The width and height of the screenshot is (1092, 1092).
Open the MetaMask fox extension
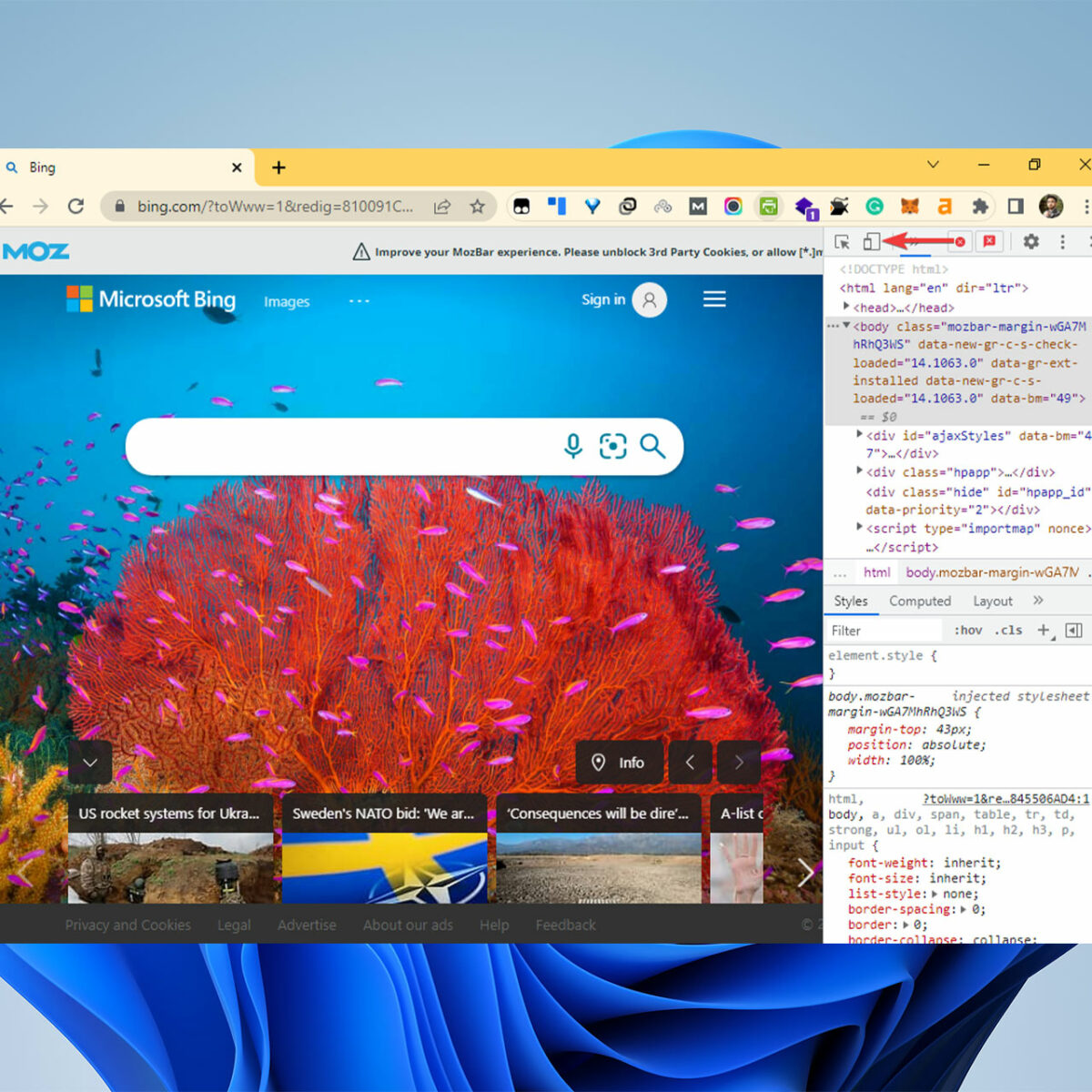click(x=909, y=207)
